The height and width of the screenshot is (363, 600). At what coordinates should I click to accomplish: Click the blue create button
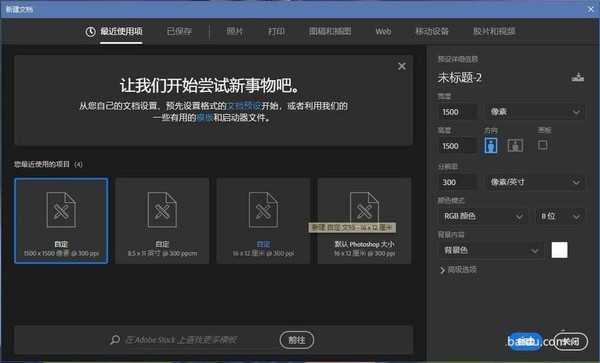tap(525, 342)
